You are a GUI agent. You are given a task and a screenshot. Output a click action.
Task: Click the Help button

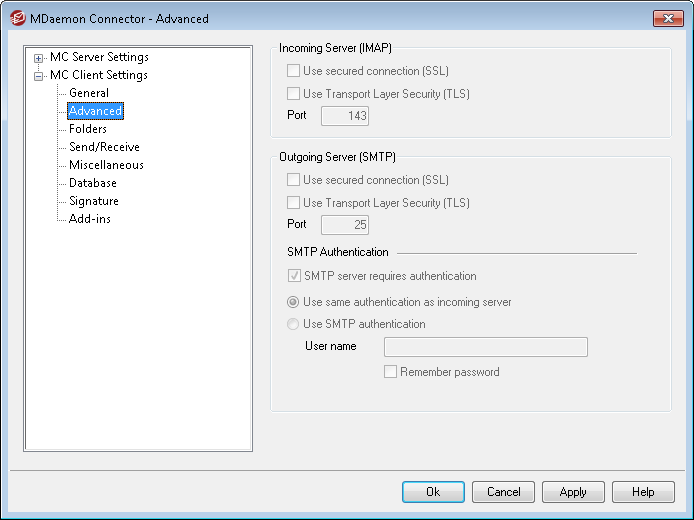click(643, 492)
